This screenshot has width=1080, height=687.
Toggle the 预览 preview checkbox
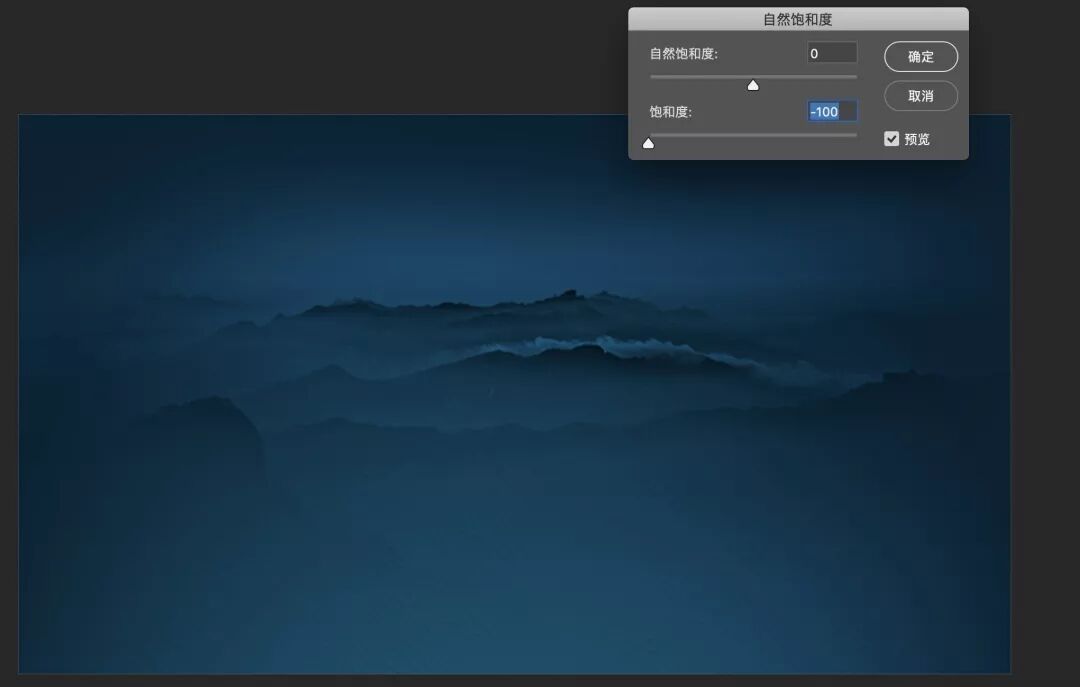pyautogui.click(x=891, y=139)
